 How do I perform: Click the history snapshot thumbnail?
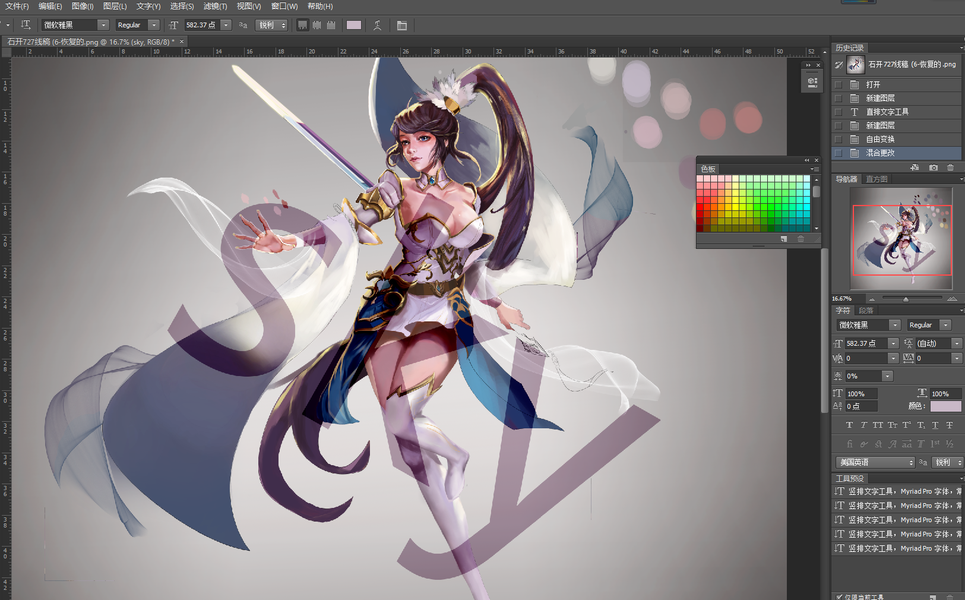coord(855,65)
